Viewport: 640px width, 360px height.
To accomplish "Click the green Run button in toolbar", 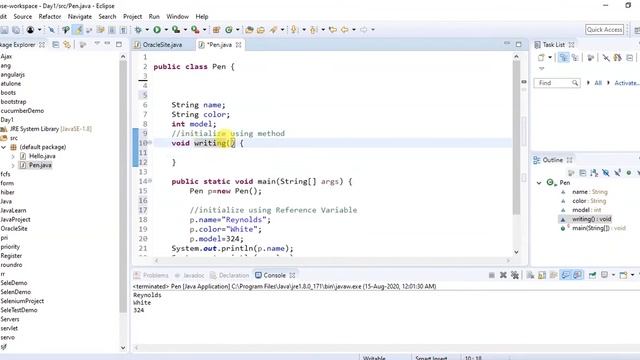I will coord(157,30).
